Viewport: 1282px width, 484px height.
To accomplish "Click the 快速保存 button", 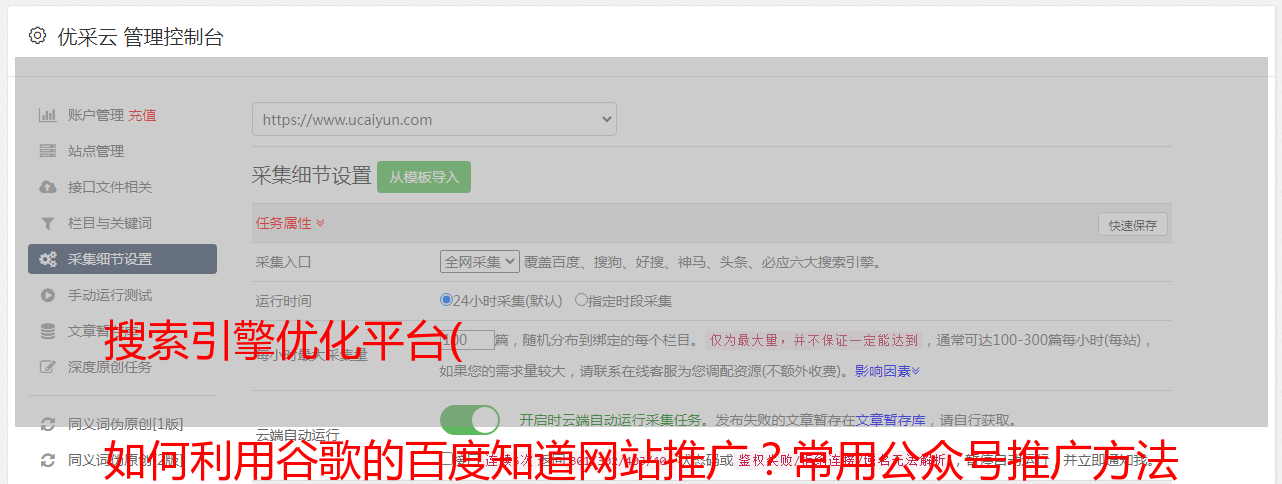I will pyautogui.click(x=1132, y=225).
